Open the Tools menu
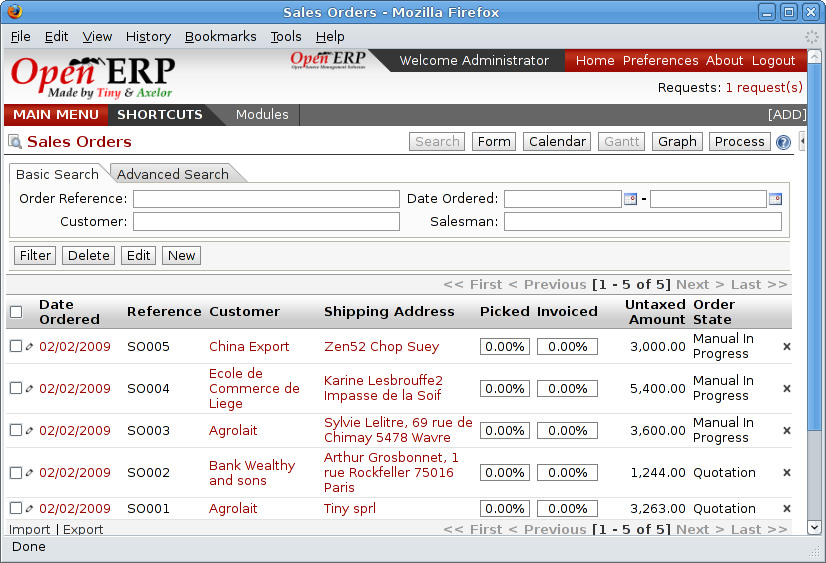 click(286, 36)
